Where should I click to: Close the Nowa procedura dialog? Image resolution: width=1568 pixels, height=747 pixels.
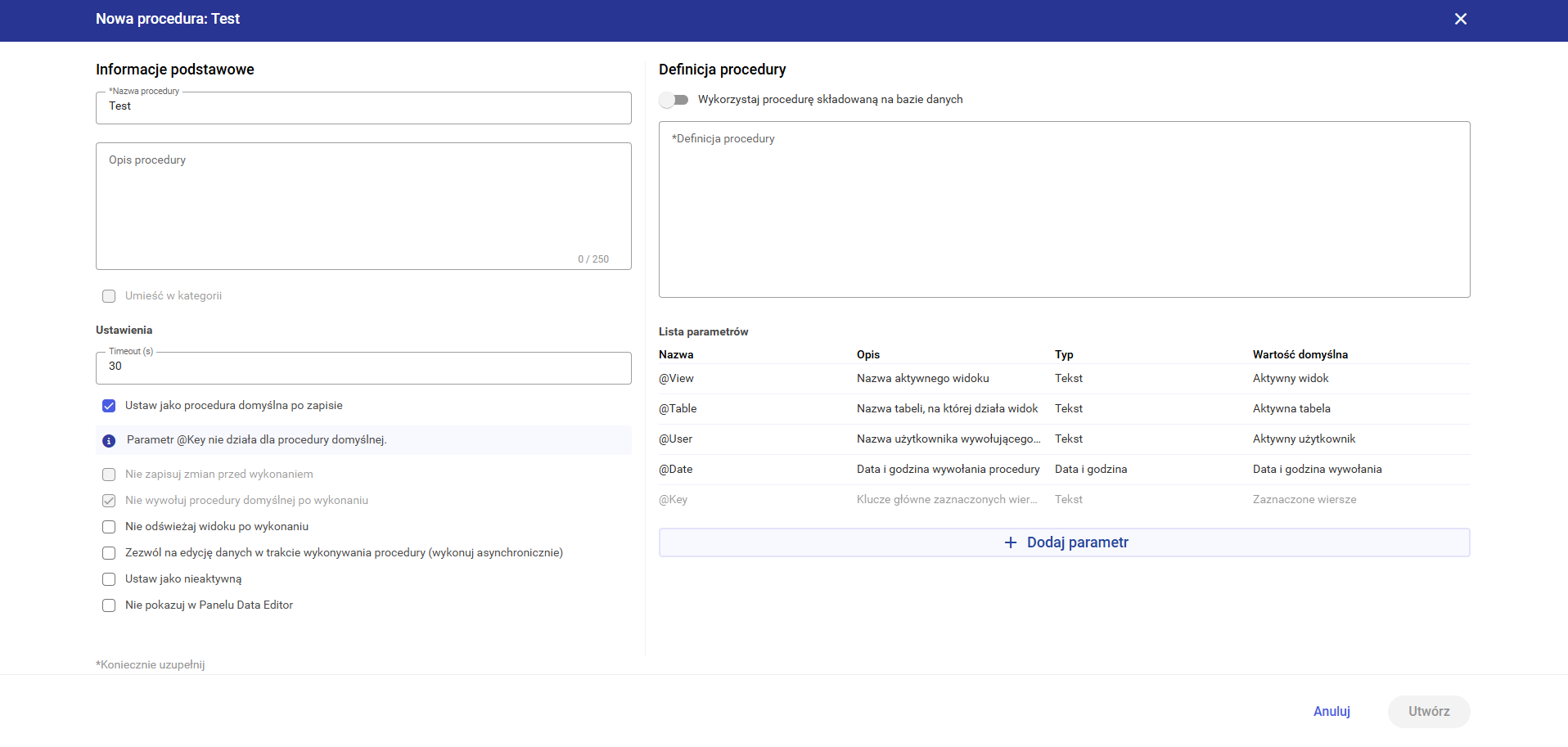coord(1460,19)
